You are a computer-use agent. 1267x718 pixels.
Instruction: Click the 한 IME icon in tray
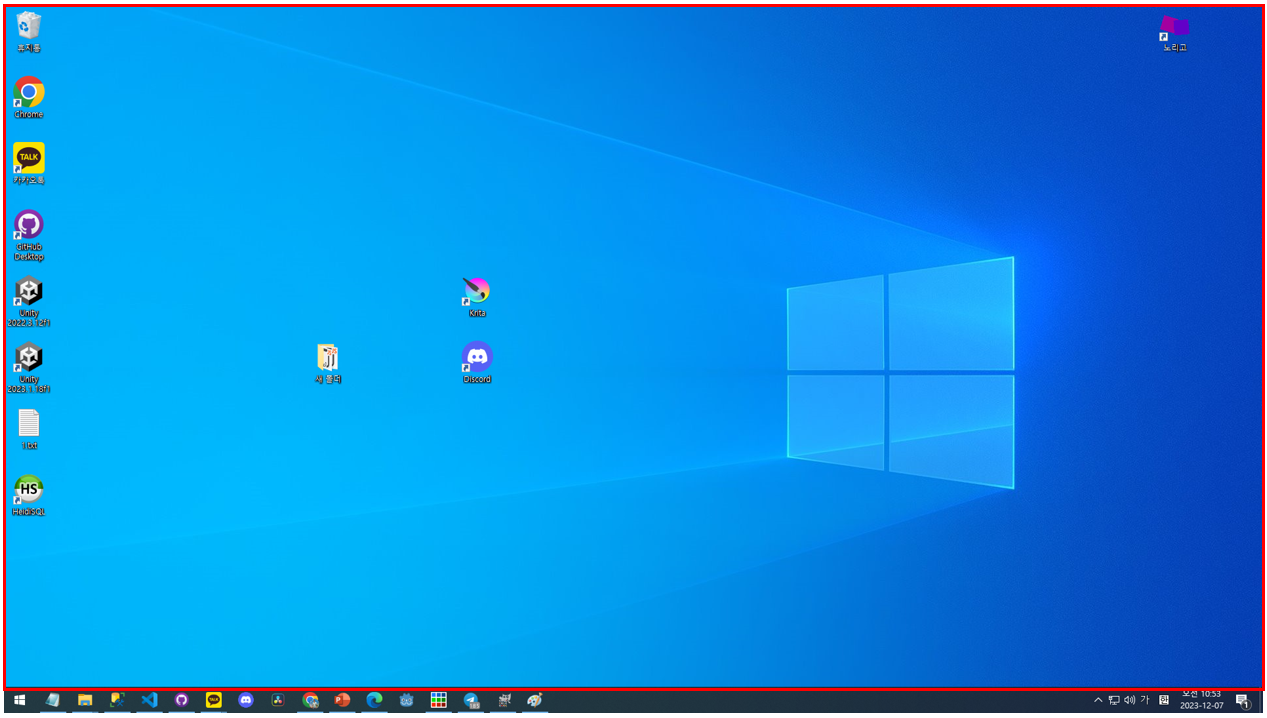pyautogui.click(x=1164, y=700)
